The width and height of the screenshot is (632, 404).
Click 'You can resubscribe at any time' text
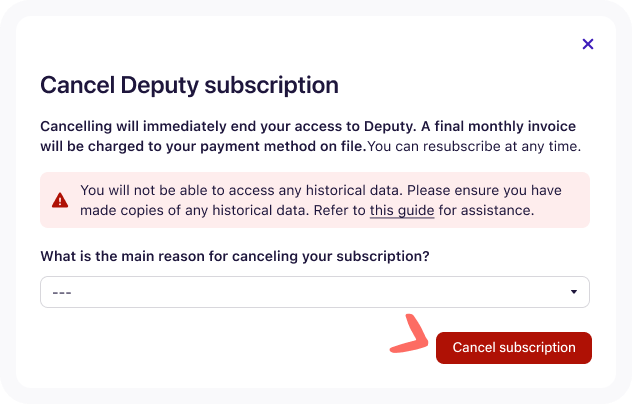pyautogui.click(x=474, y=147)
